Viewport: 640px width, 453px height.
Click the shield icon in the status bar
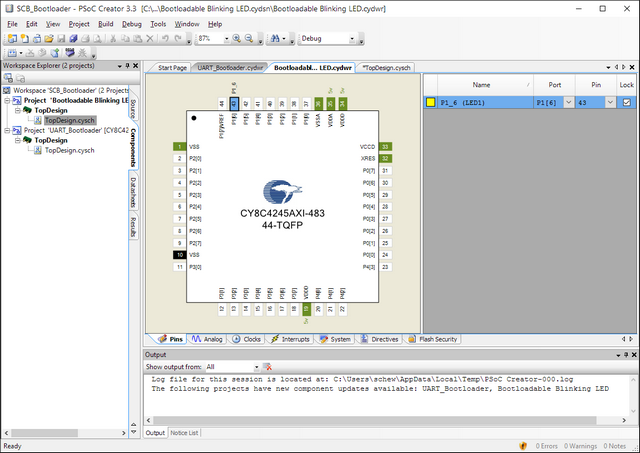[x=523, y=446]
